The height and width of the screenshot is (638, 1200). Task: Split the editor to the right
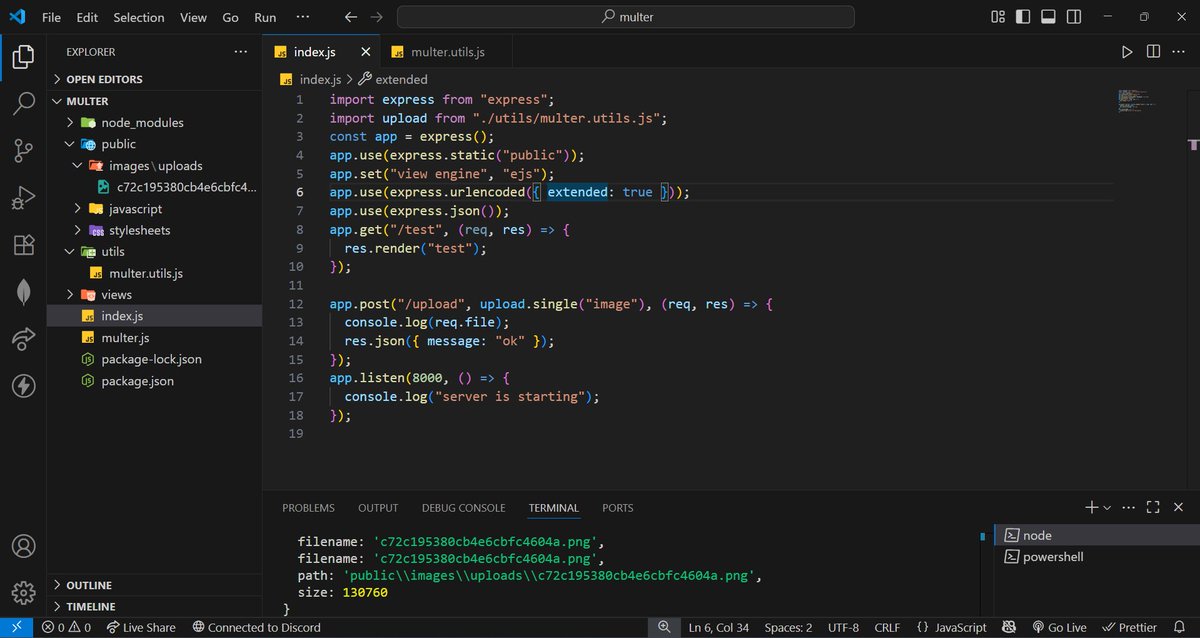pyautogui.click(x=1153, y=52)
